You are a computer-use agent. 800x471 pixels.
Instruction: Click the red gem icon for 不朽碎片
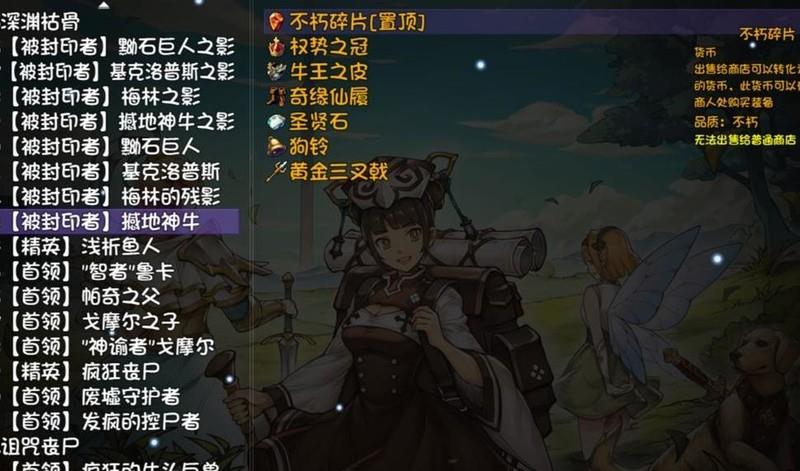click(276, 22)
